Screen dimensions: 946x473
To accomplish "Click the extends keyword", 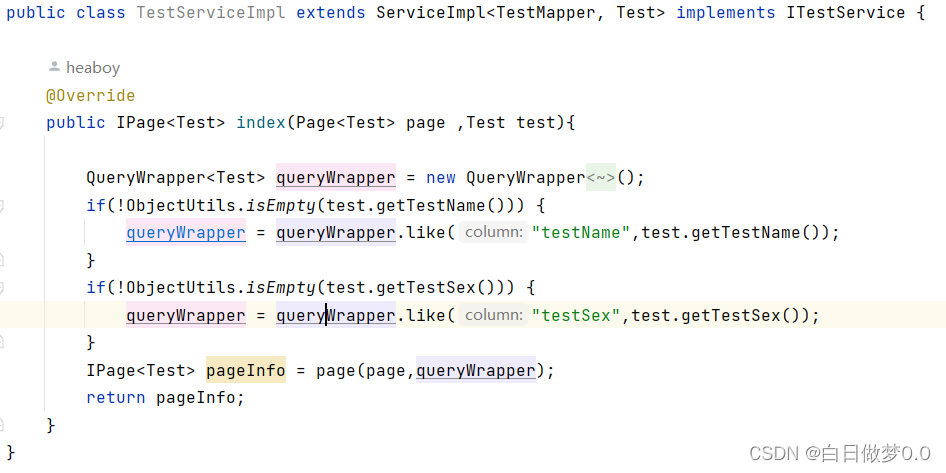I will [x=331, y=13].
